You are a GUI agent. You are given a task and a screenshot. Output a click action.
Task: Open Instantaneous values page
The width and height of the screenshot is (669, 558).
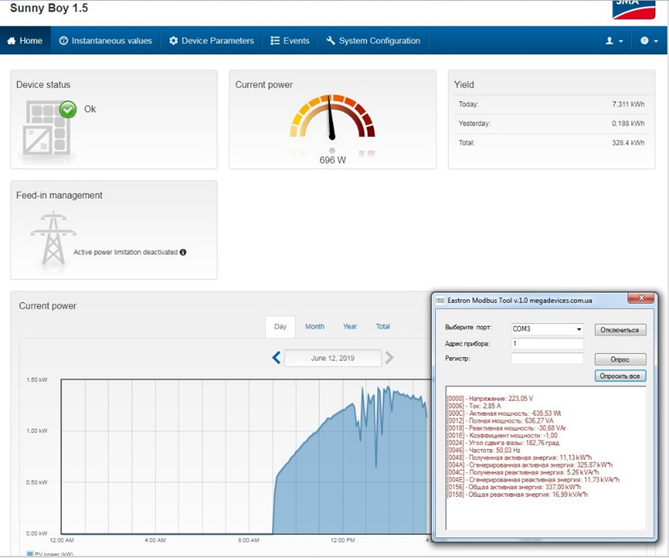click(x=105, y=41)
